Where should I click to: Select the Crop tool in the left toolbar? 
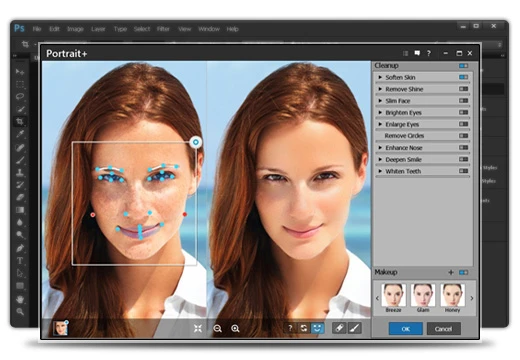tap(20, 121)
